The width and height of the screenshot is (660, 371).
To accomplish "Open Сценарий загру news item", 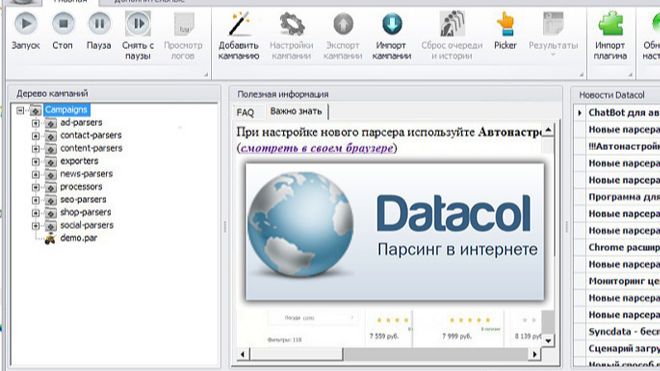I will coord(624,348).
